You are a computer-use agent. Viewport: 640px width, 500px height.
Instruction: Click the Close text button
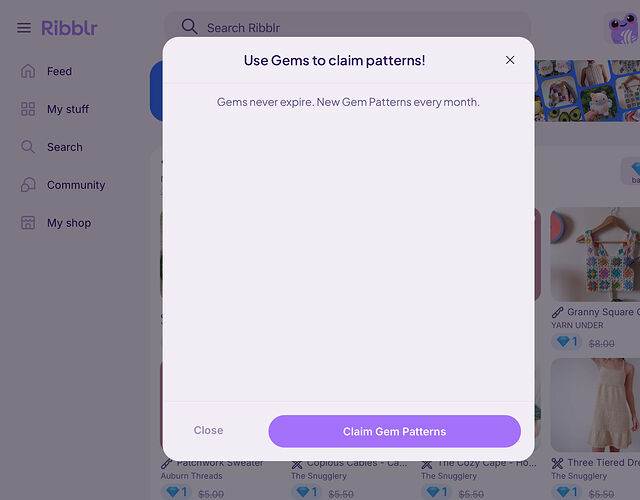(x=209, y=430)
